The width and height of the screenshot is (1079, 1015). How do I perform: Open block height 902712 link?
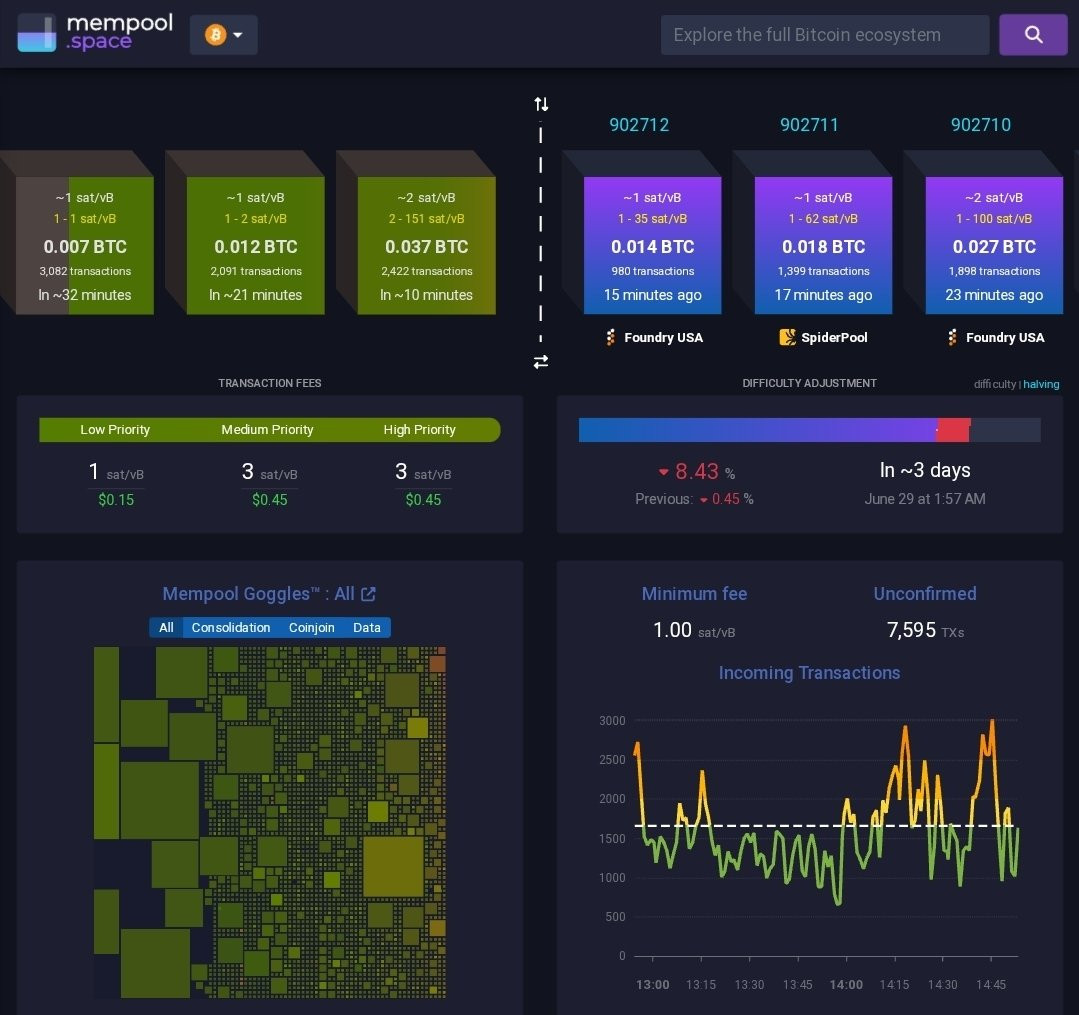(x=639, y=125)
